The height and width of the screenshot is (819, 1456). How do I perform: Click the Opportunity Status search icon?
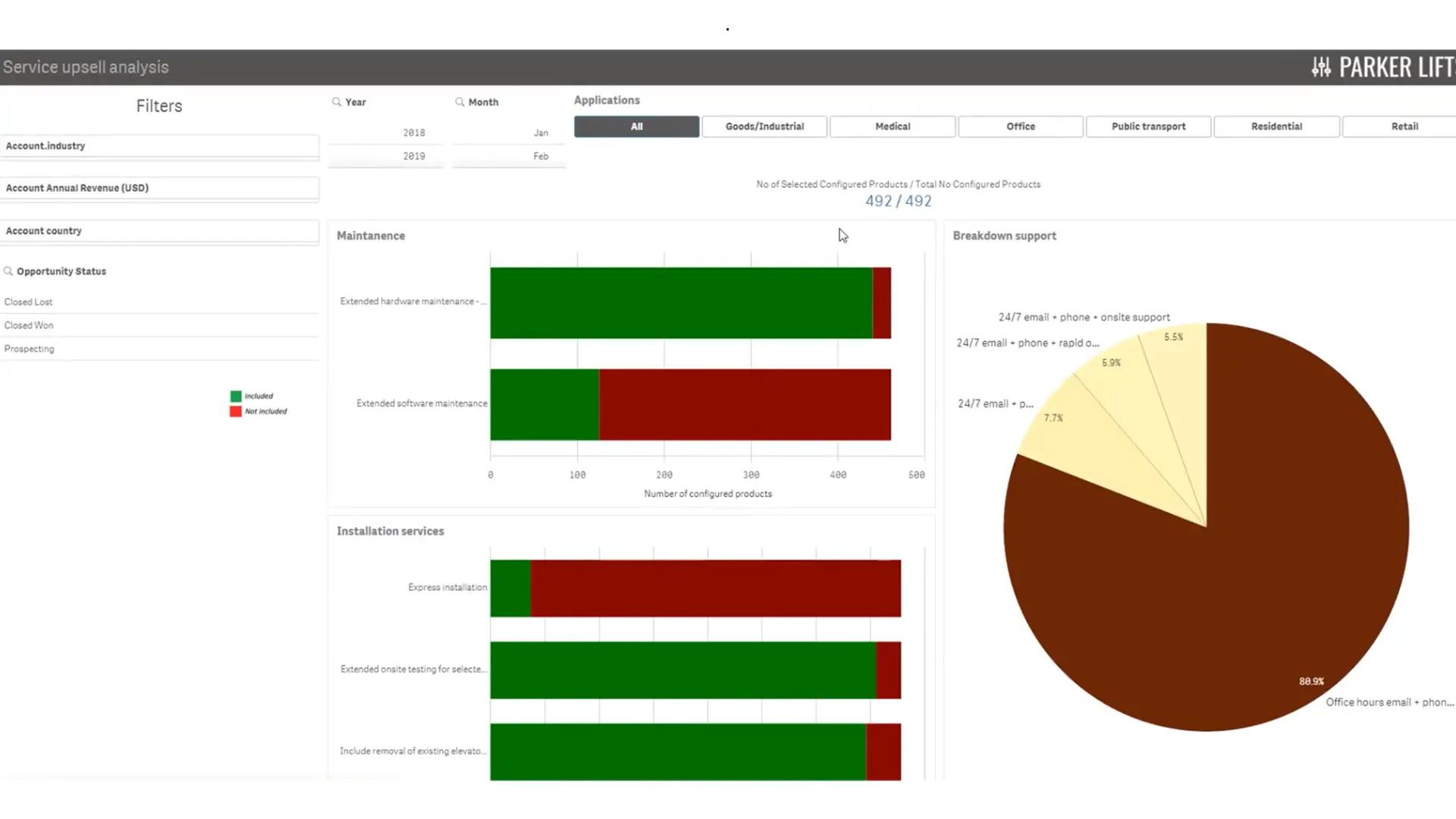pos(8,271)
